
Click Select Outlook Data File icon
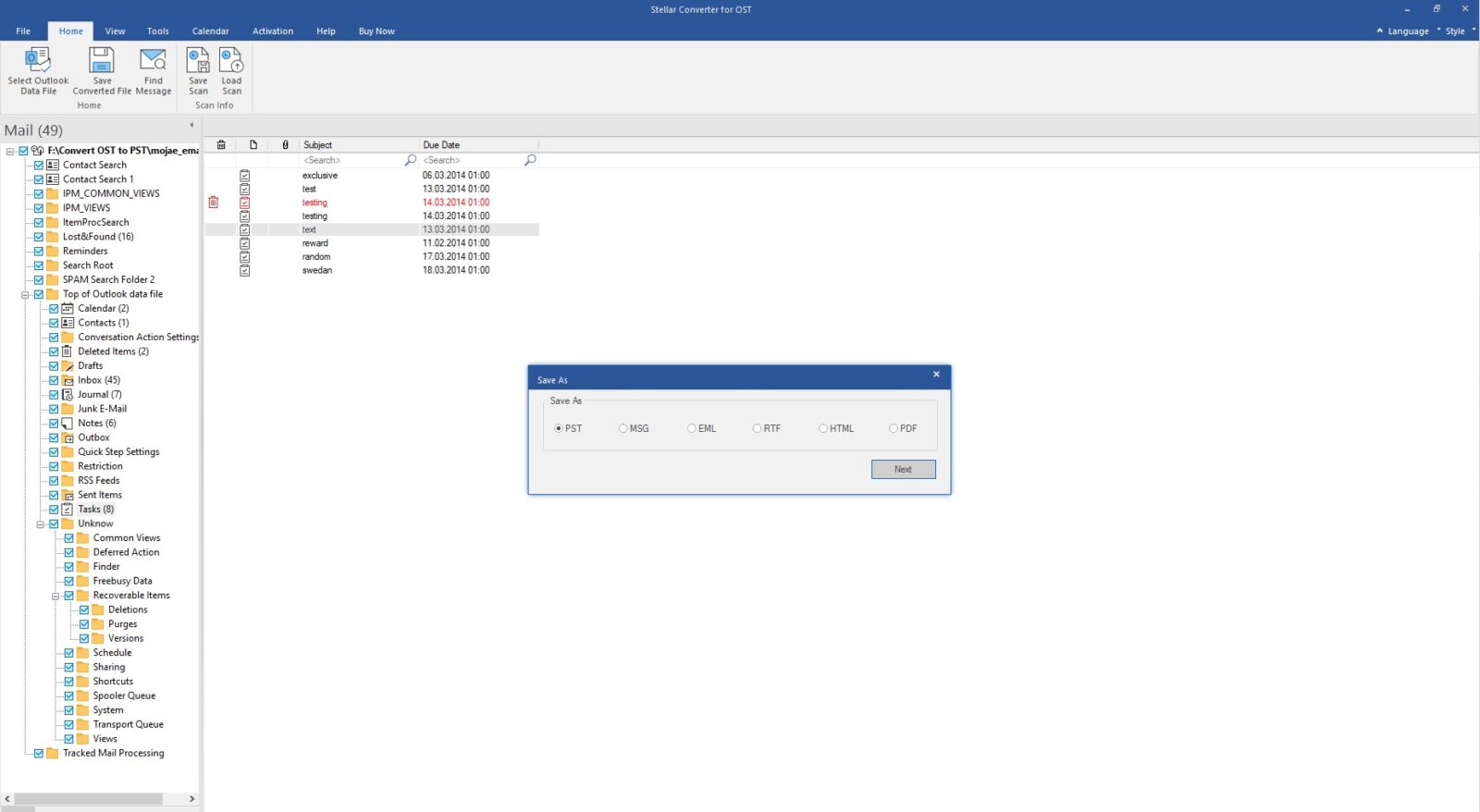(x=38, y=61)
